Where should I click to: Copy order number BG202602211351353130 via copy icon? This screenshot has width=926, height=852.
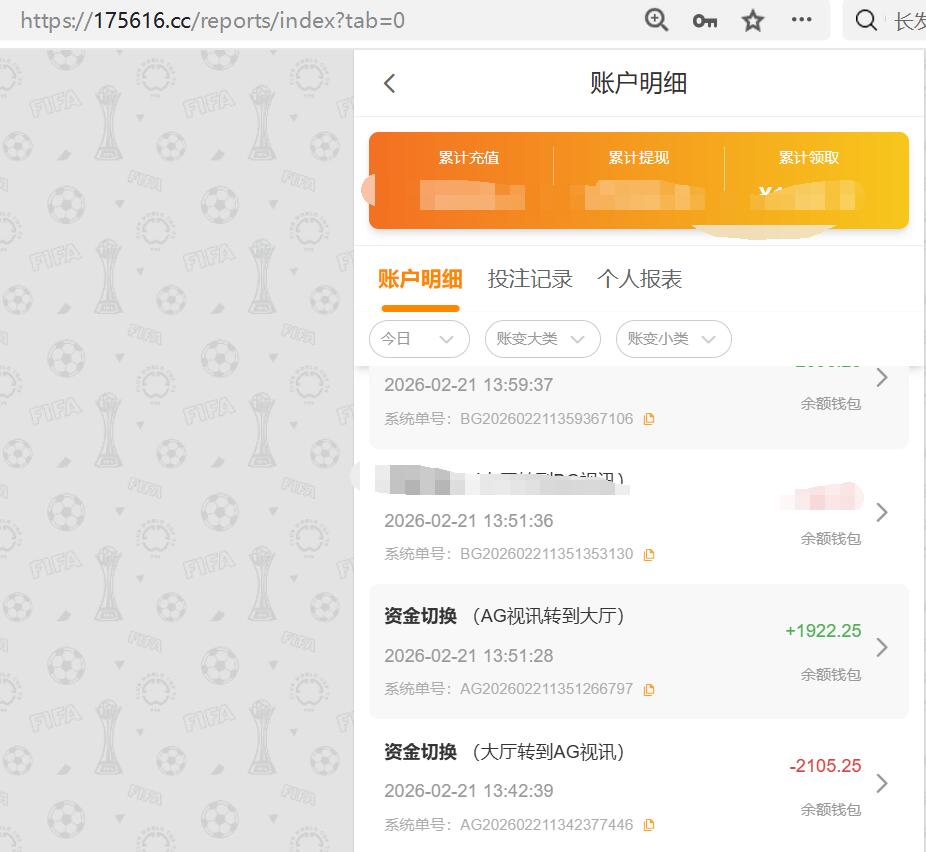(649, 554)
